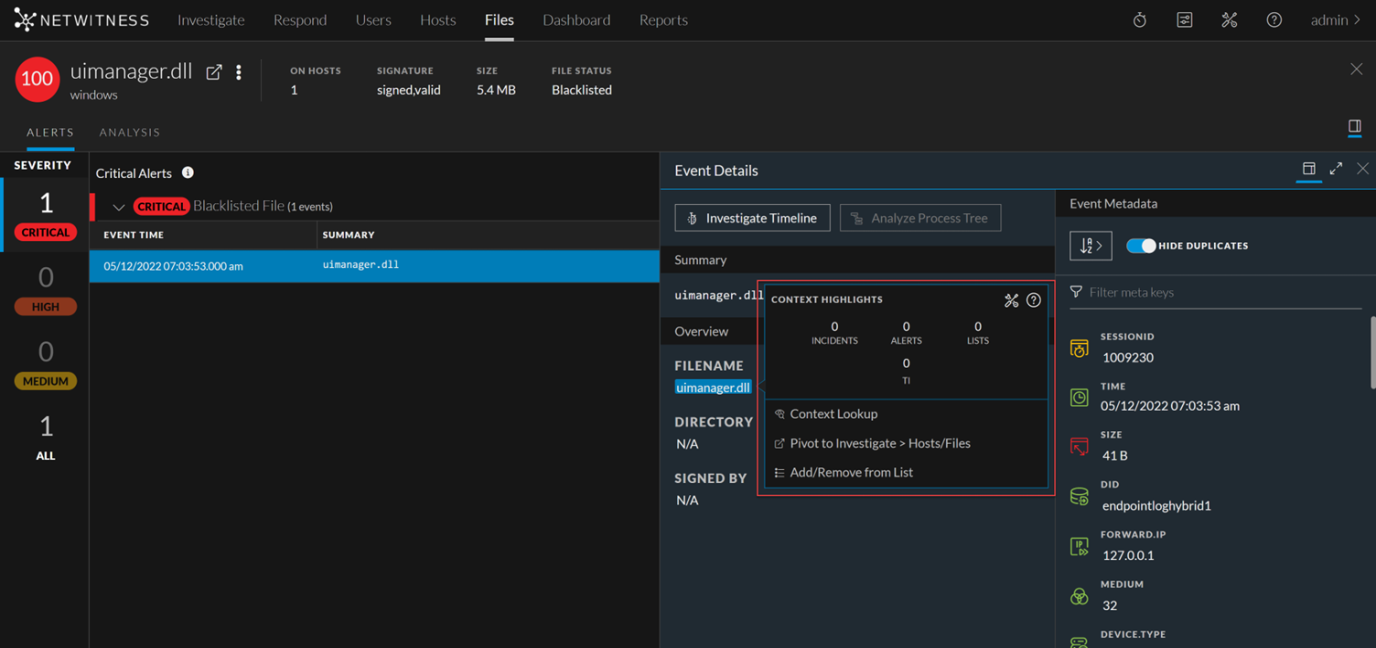This screenshot has height=648, width=1376.
Task: Click Pivot to Investigate > Hosts/Files
Action: 879,443
